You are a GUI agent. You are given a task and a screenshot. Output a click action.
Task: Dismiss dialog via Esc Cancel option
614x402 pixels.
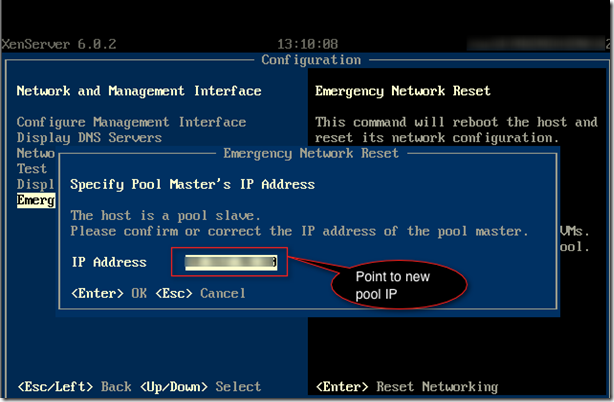[x=200, y=293]
